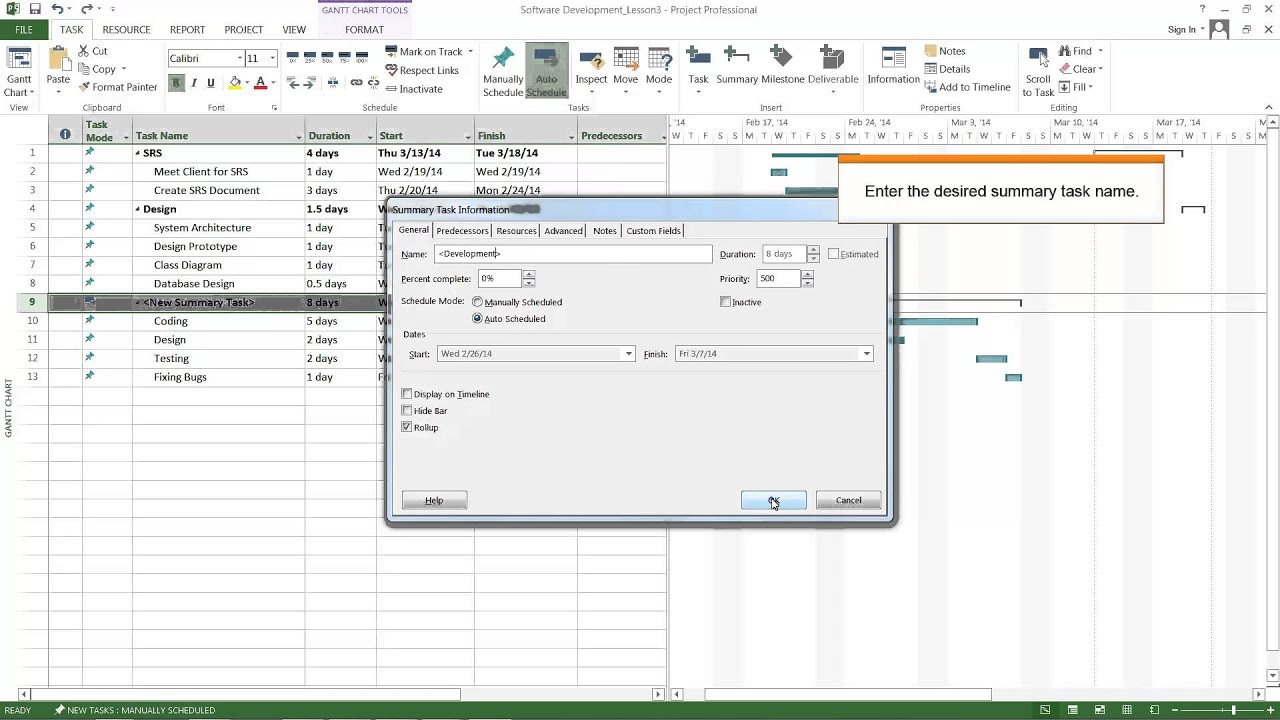The image size is (1280, 720).
Task: Click the background fill color icon
Action: [x=235, y=83]
